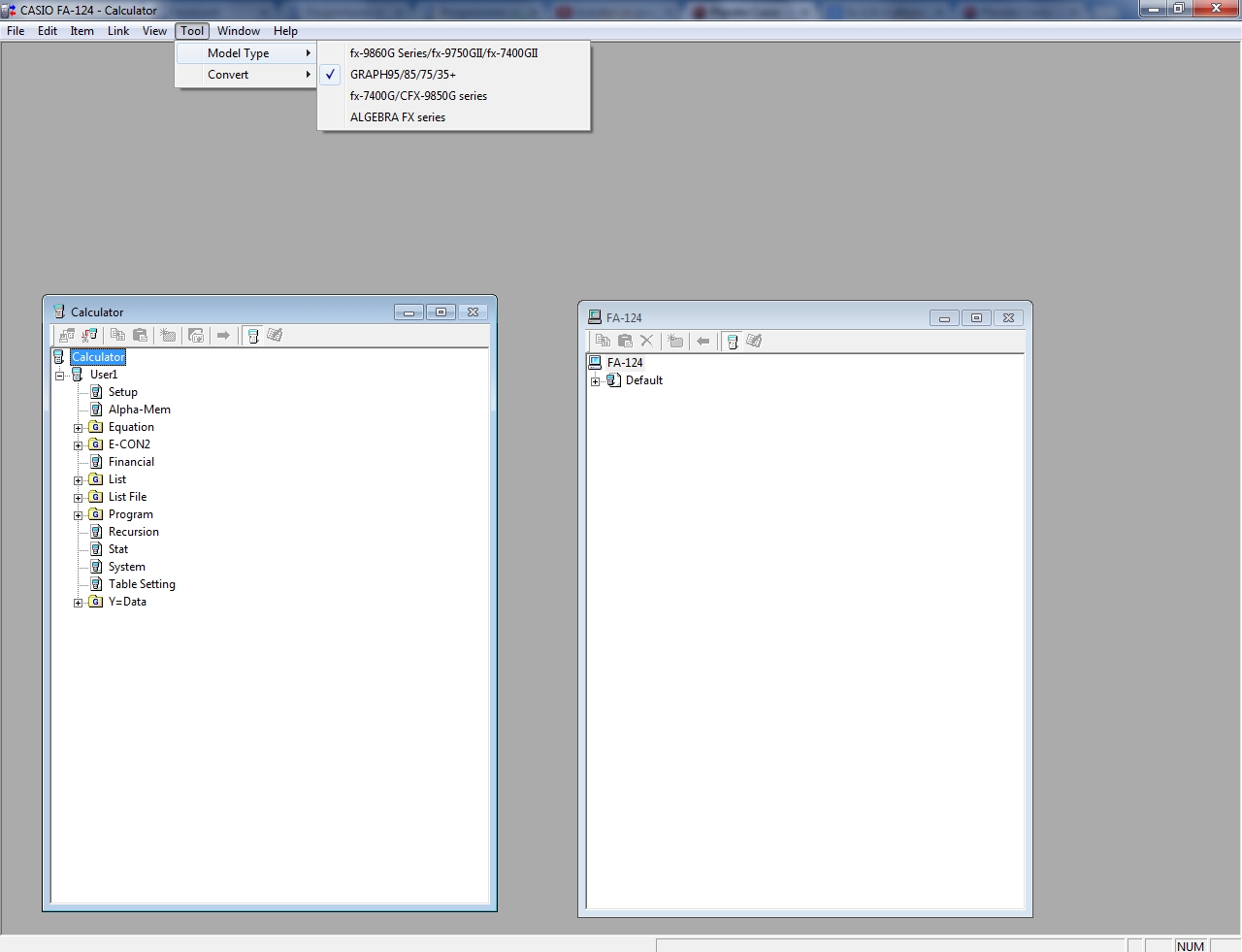Image resolution: width=1242 pixels, height=952 pixels.
Task: Click the Default group icon in FA-124 tree
Action: tap(613, 380)
